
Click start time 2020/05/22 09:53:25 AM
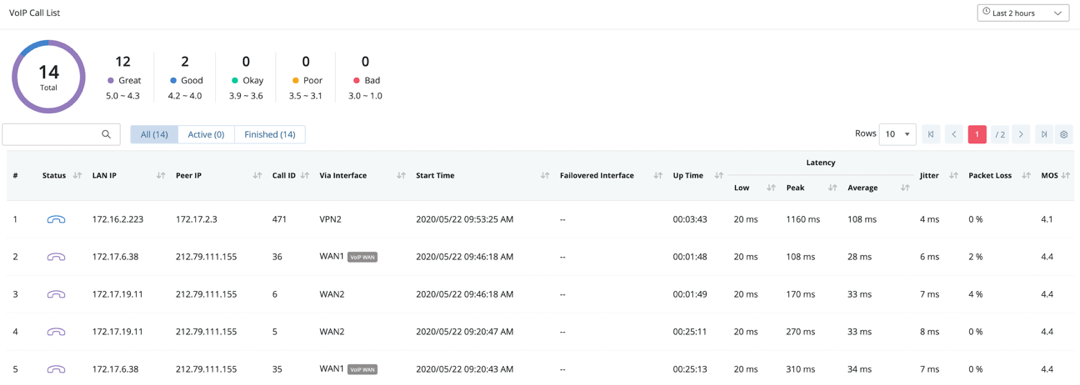464,220
